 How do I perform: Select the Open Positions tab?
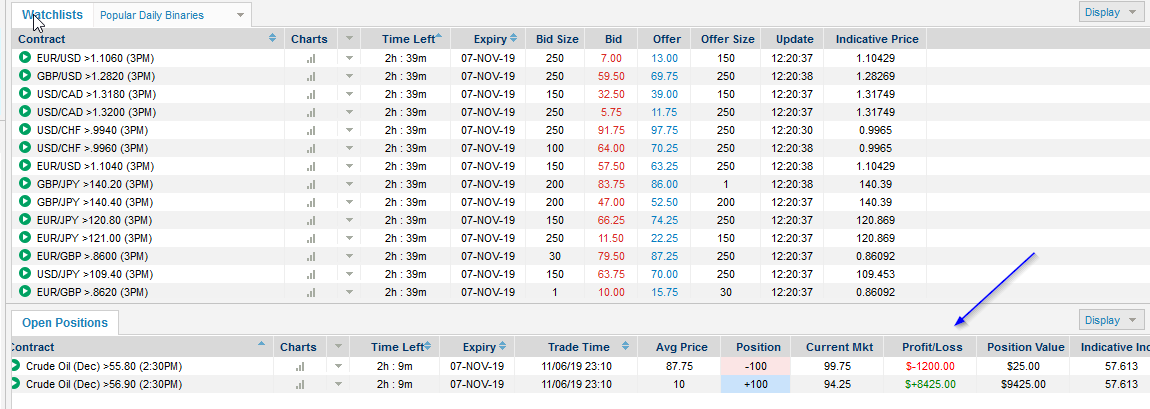pos(64,323)
